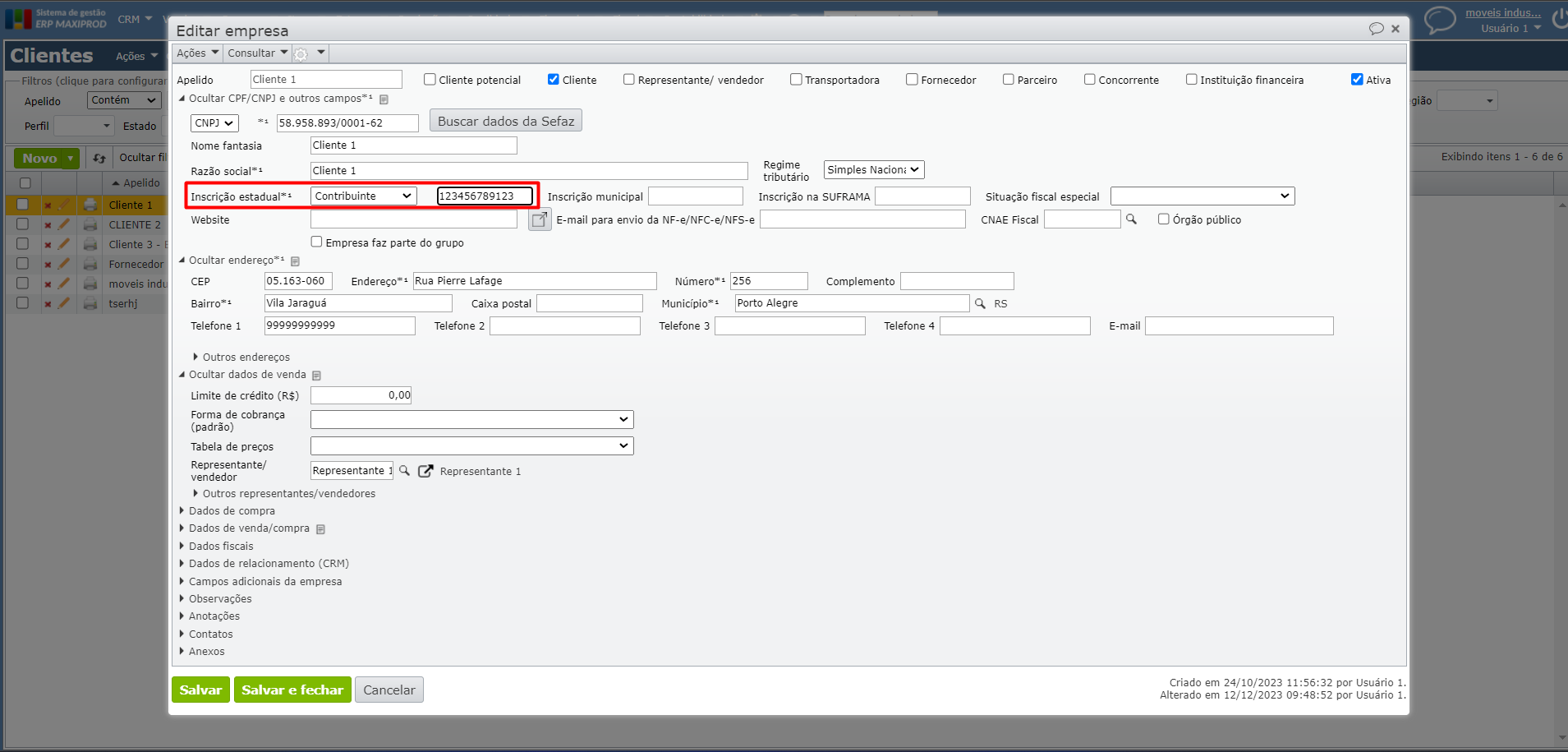Open the Ações menu in the dialog

coord(197,53)
